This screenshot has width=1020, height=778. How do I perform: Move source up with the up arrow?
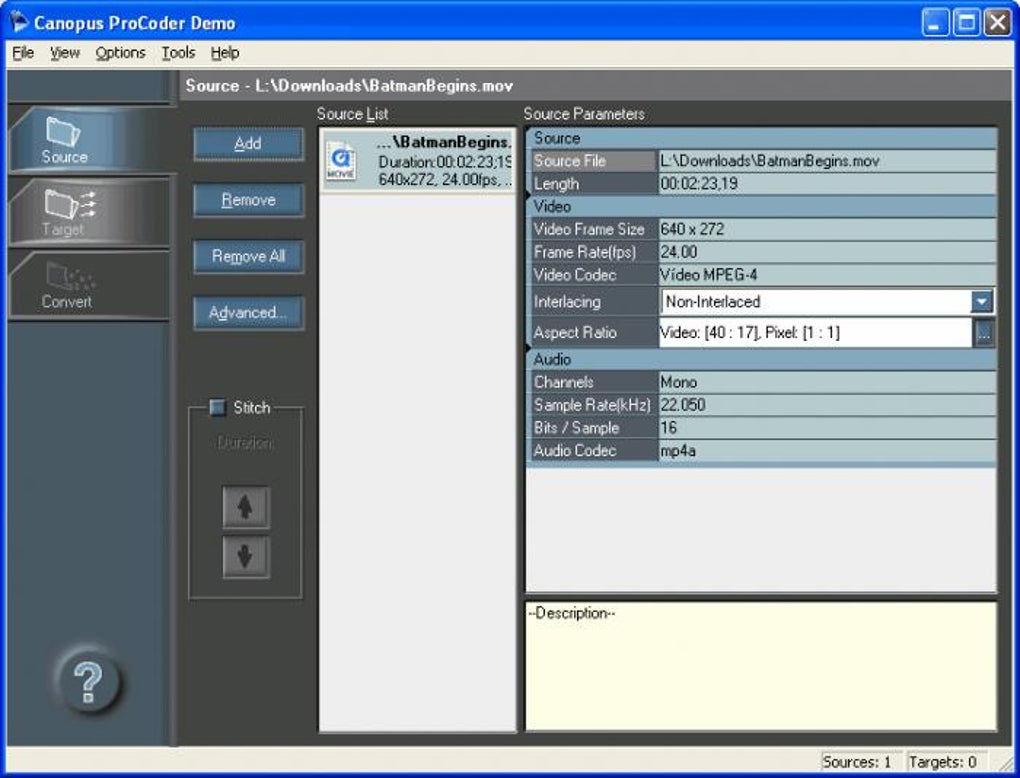pos(245,507)
